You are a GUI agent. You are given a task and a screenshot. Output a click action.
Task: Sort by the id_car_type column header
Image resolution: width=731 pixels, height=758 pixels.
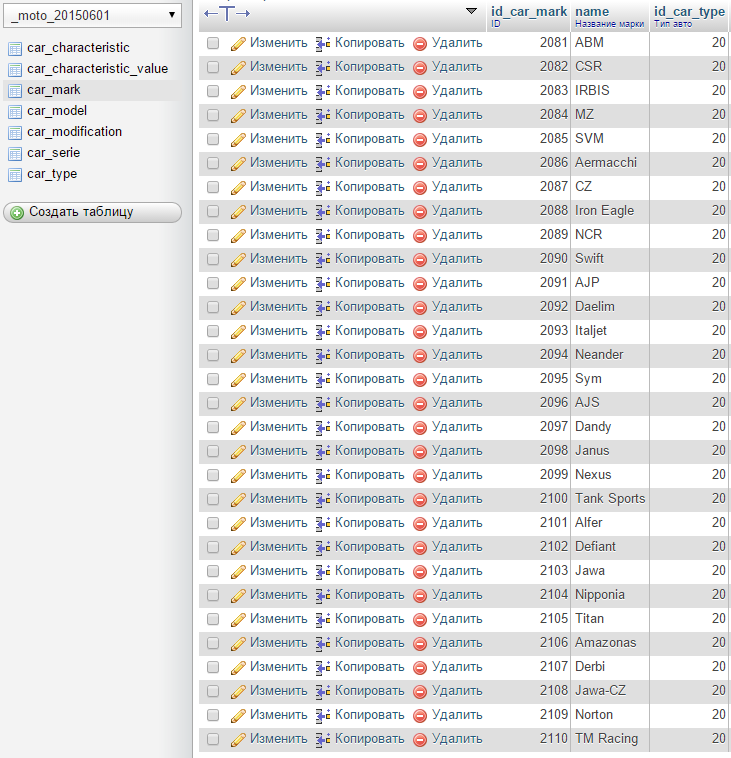click(689, 12)
